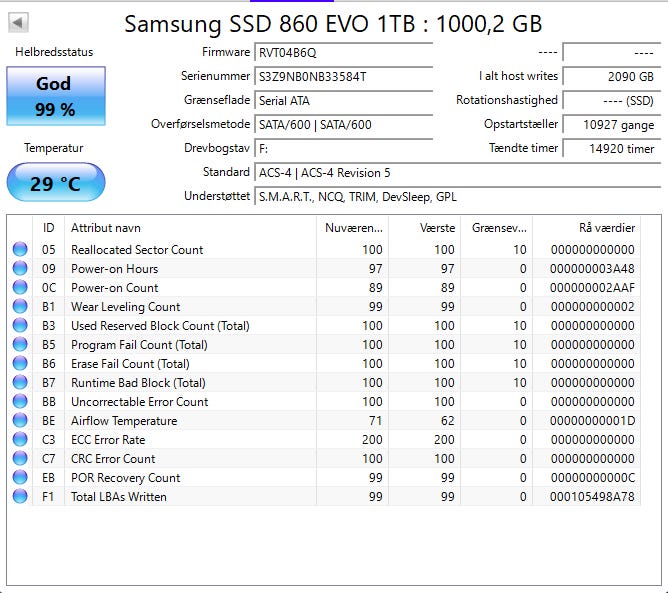Select Erase Fail Count (Total) name
Screen dimensions: 668x593
pos(130,364)
